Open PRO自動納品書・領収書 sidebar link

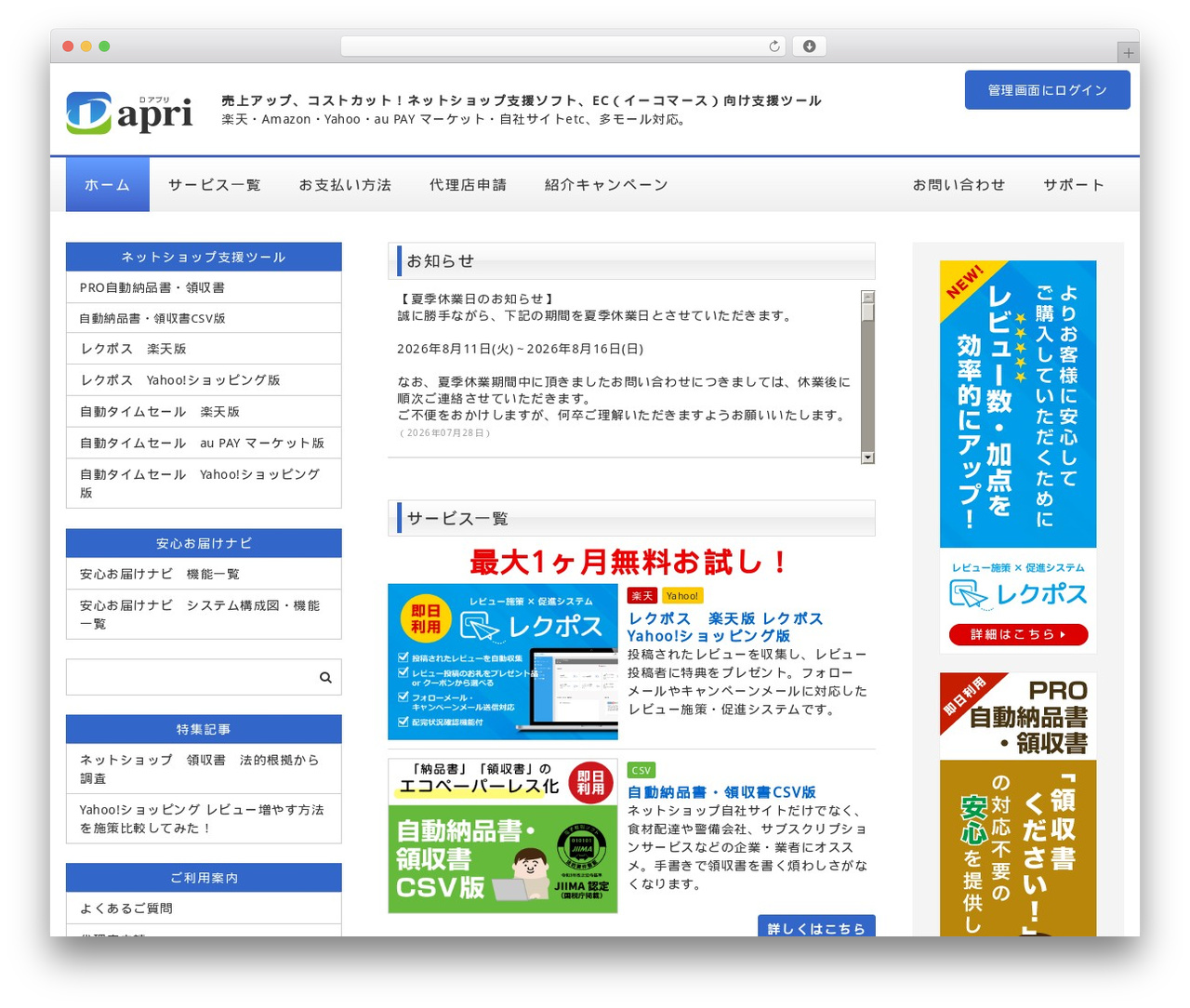pos(204,287)
